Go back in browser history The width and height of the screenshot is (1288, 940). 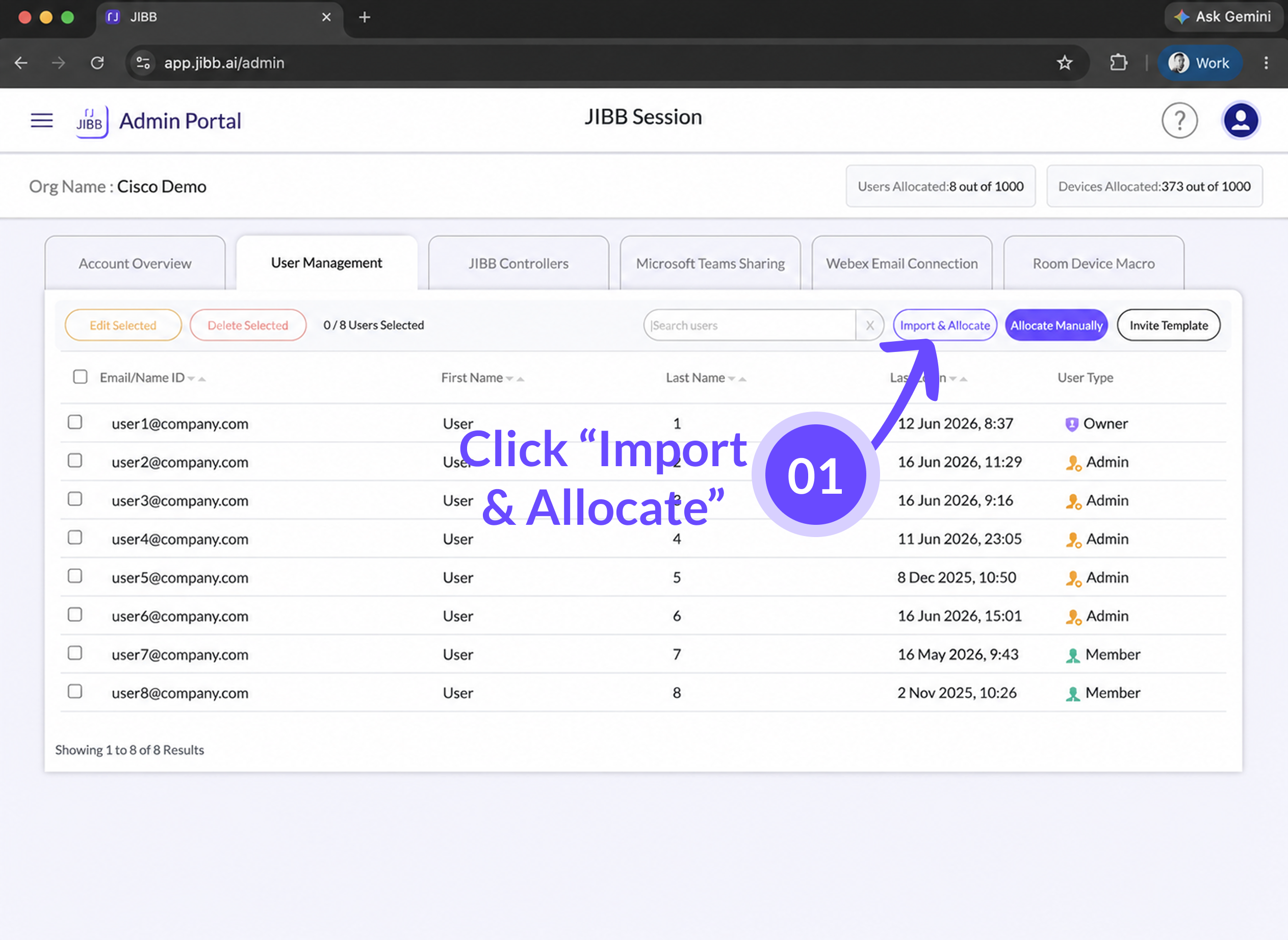pos(21,63)
